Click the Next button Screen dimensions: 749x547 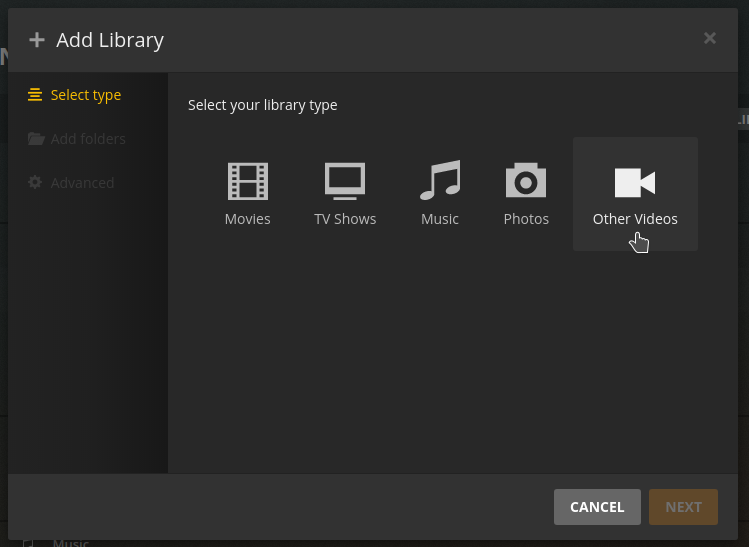683,507
